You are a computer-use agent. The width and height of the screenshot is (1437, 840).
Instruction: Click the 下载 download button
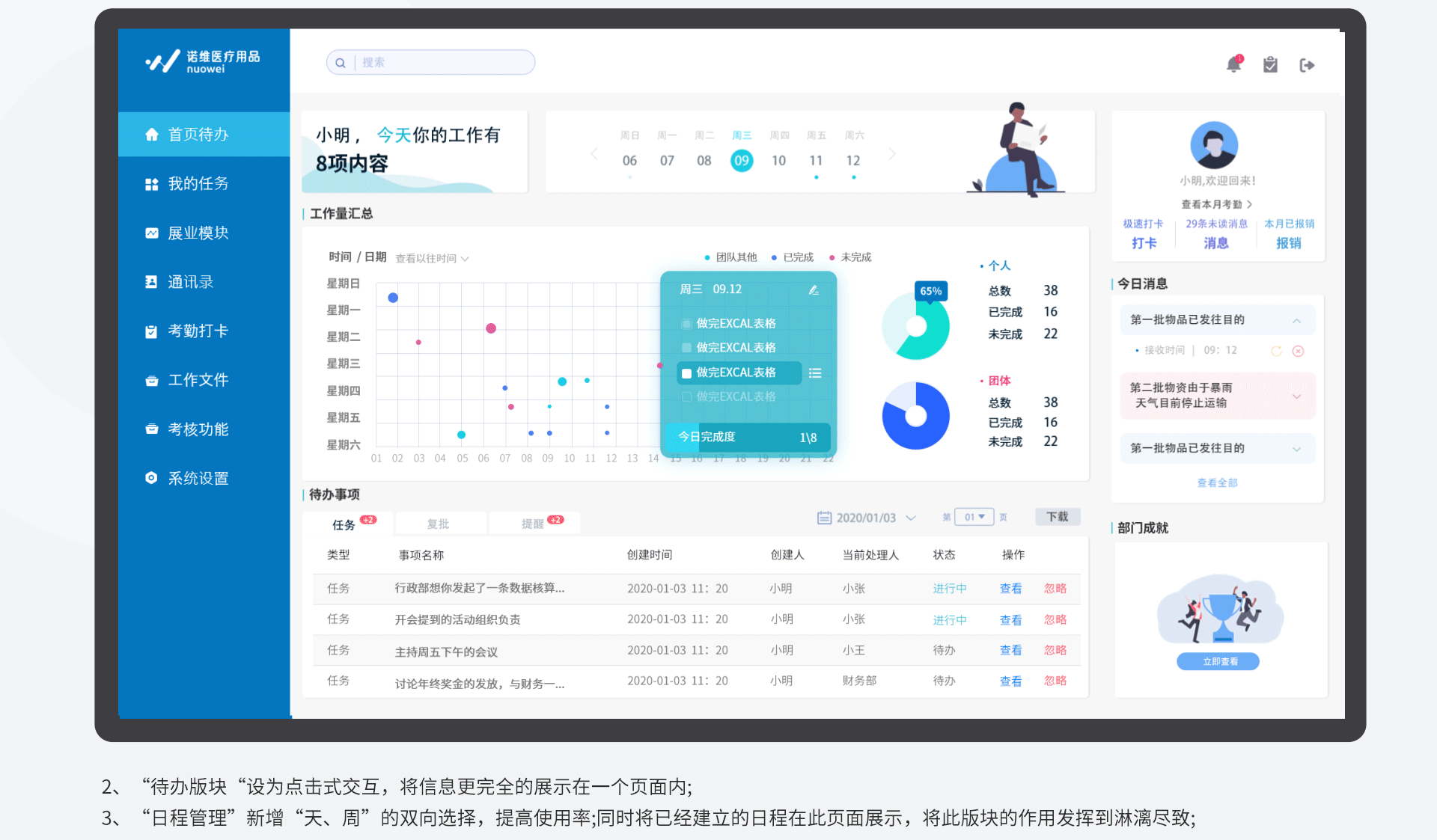[x=1057, y=516]
